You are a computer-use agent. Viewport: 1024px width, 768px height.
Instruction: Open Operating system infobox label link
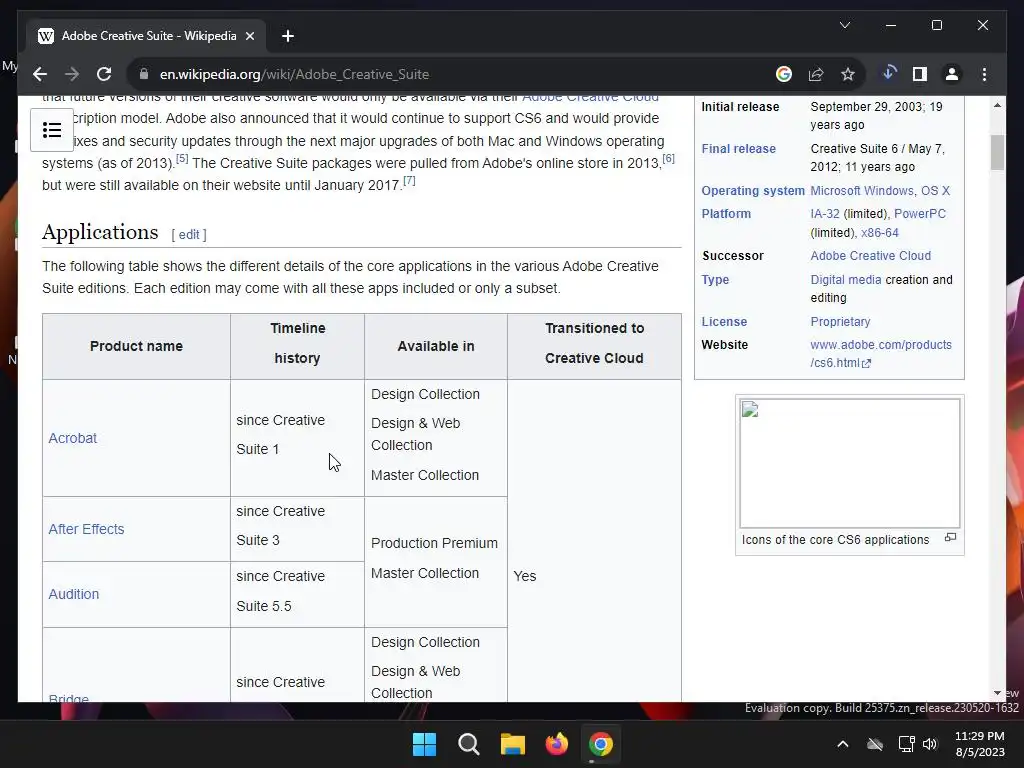click(x=753, y=191)
